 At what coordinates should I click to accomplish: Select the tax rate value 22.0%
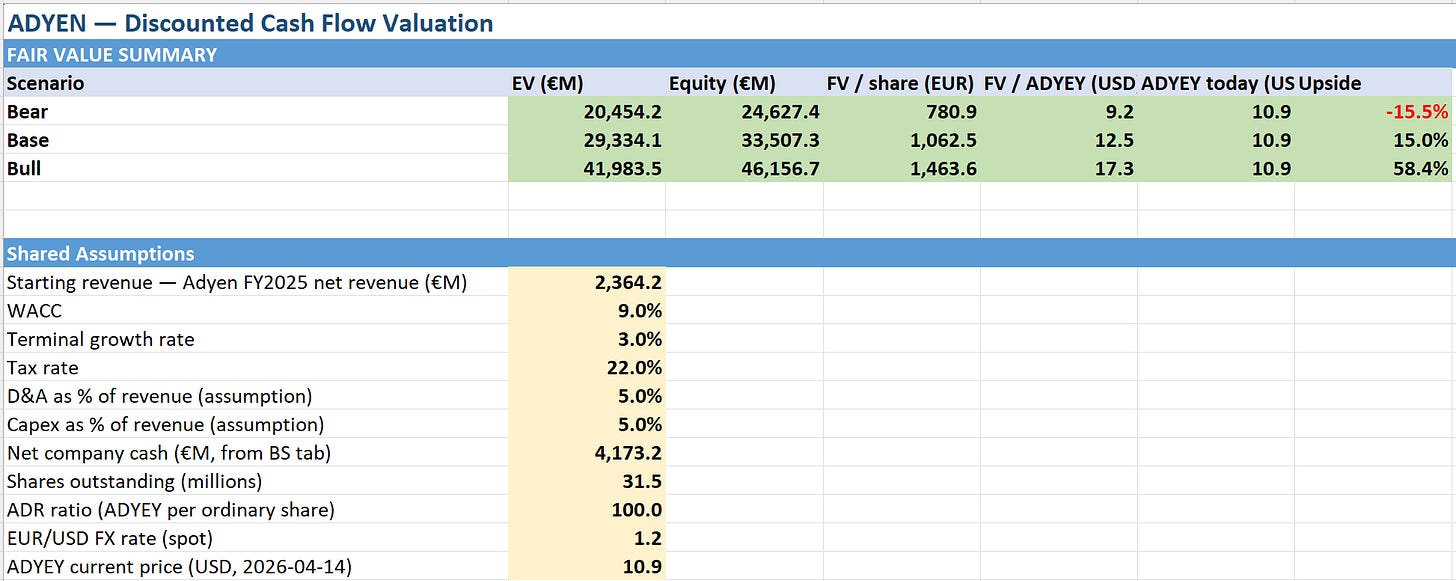pos(587,368)
